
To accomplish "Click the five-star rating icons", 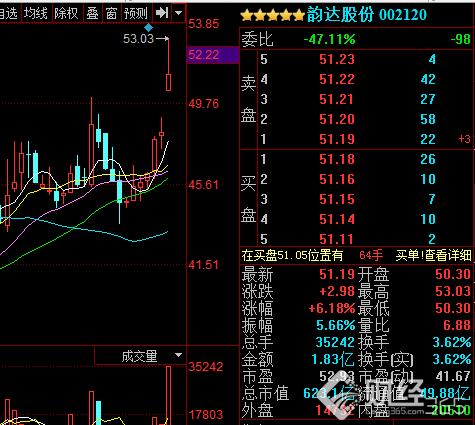I will [x=272, y=15].
